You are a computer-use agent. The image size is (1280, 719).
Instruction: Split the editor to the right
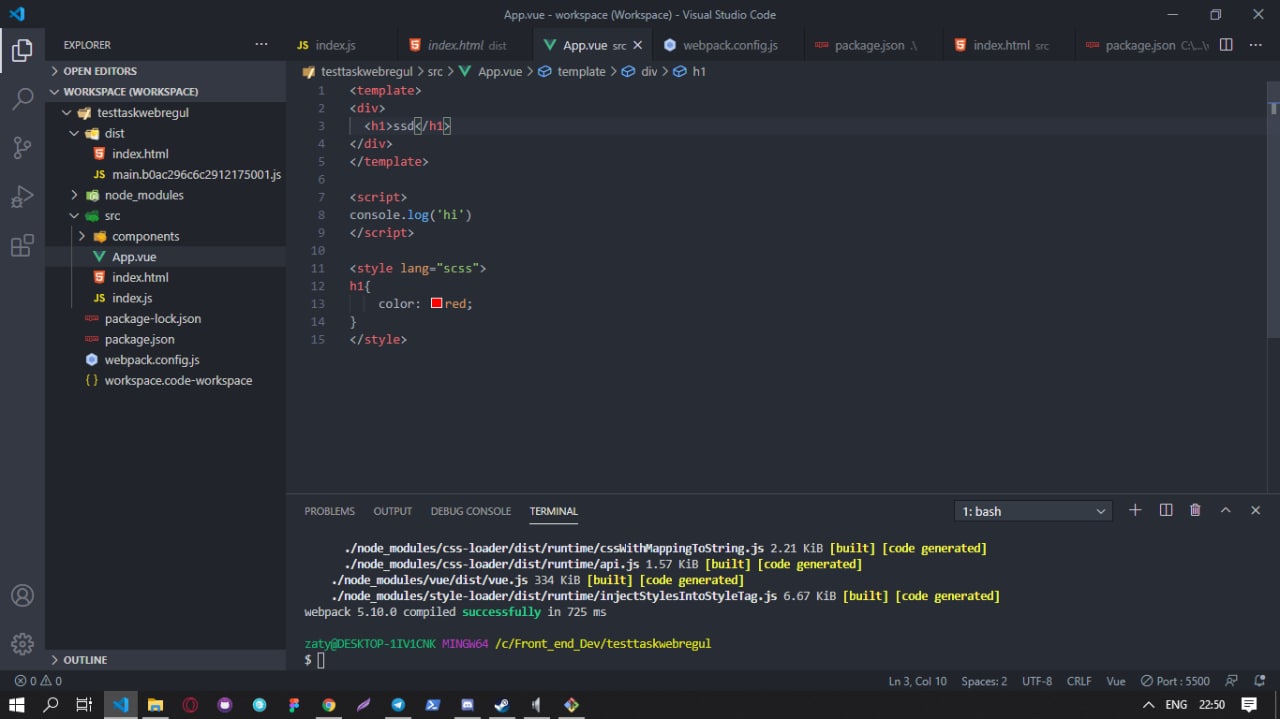pos(1226,45)
